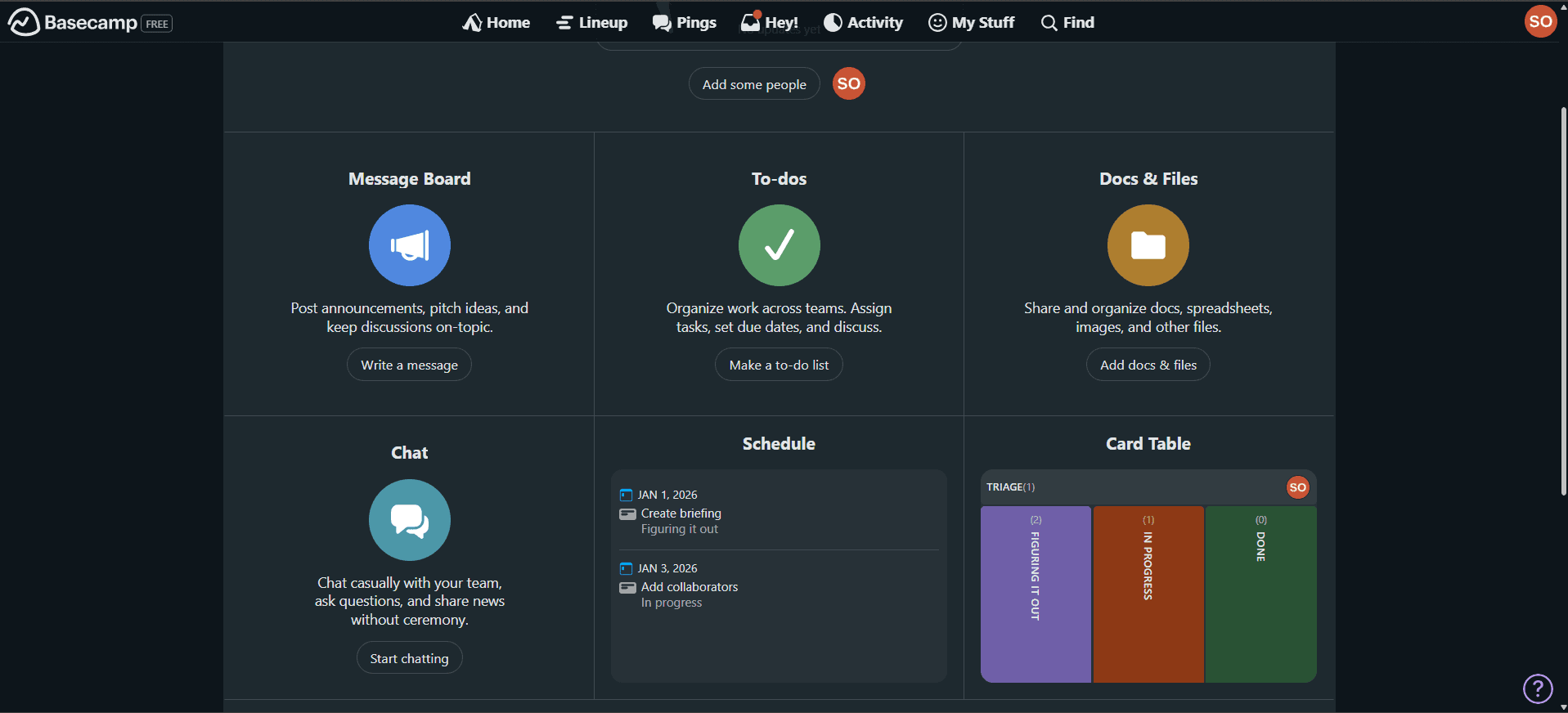Open the Lineup menu item
This screenshot has width=1568, height=713.
click(x=591, y=23)
